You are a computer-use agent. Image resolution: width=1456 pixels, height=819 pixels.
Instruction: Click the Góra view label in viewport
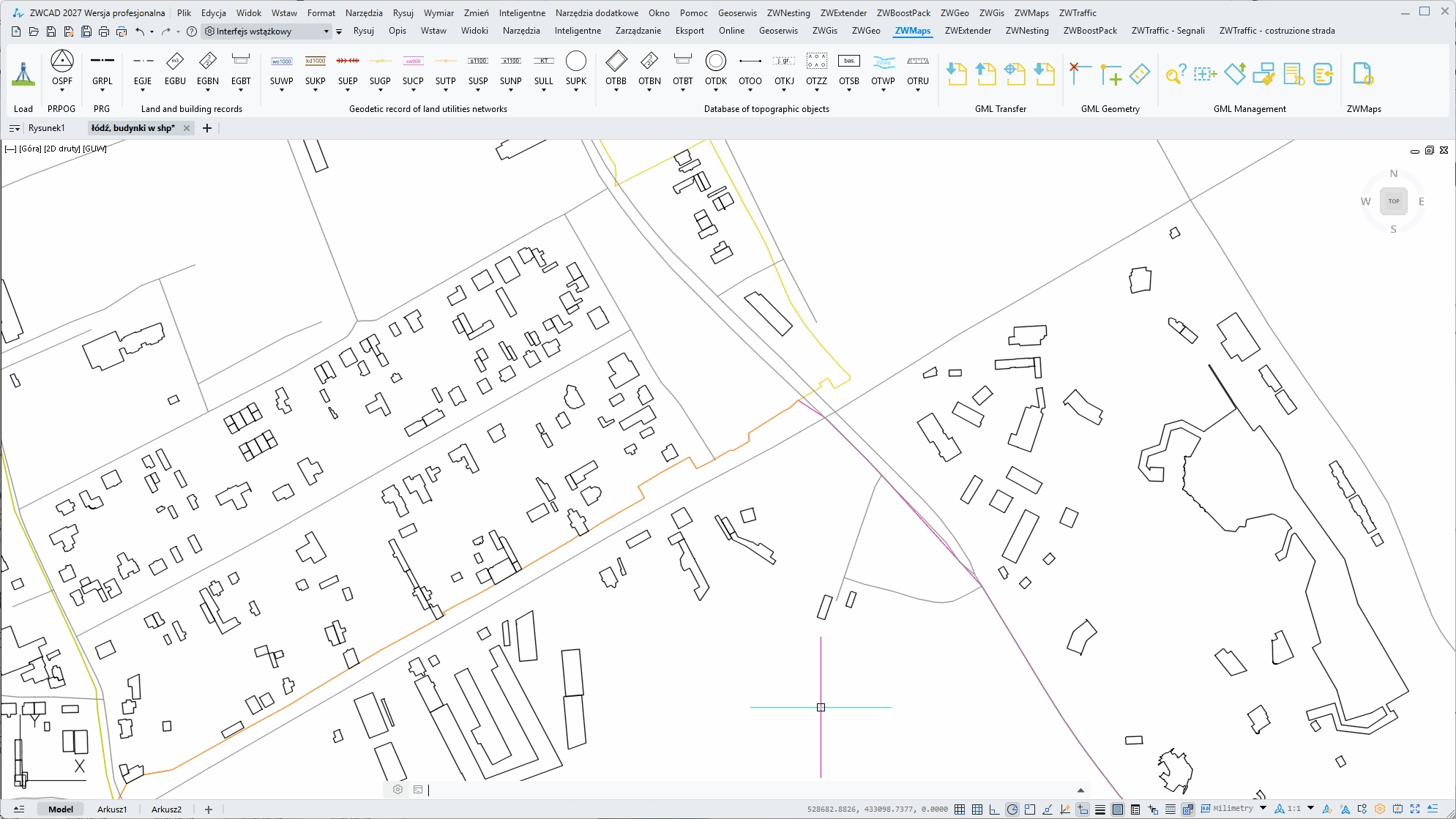pyautogui.click(x=31, y=149)
